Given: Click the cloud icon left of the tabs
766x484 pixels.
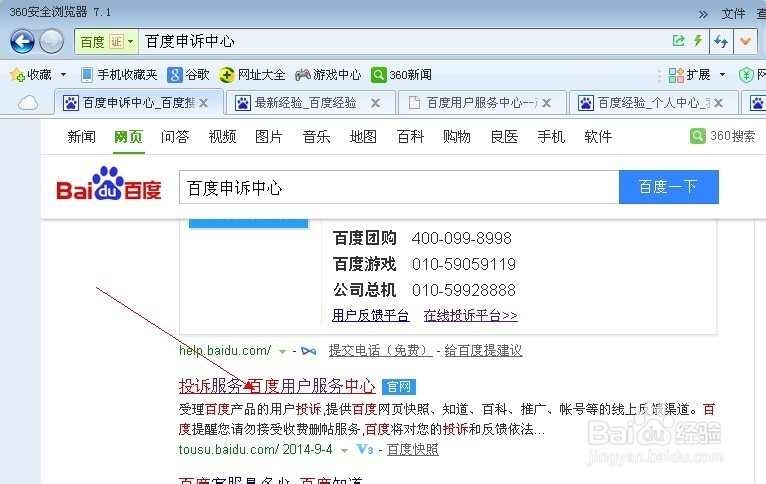Looking at the screenshot, I should pyautogui.click(x=28, y=103).
